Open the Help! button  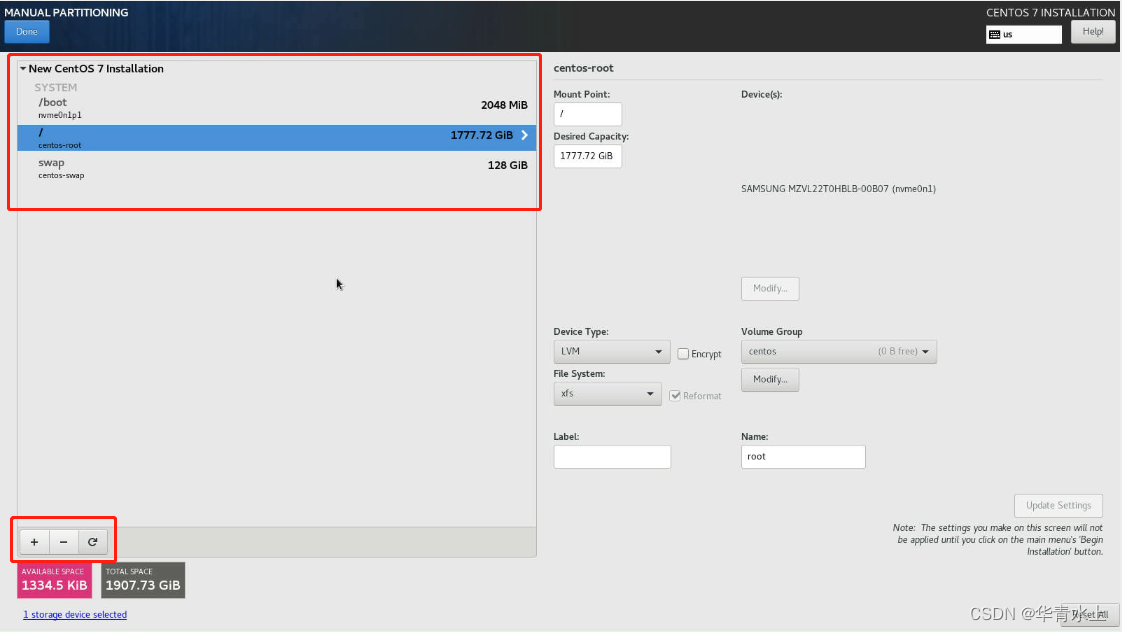[x=1093, y=32]
